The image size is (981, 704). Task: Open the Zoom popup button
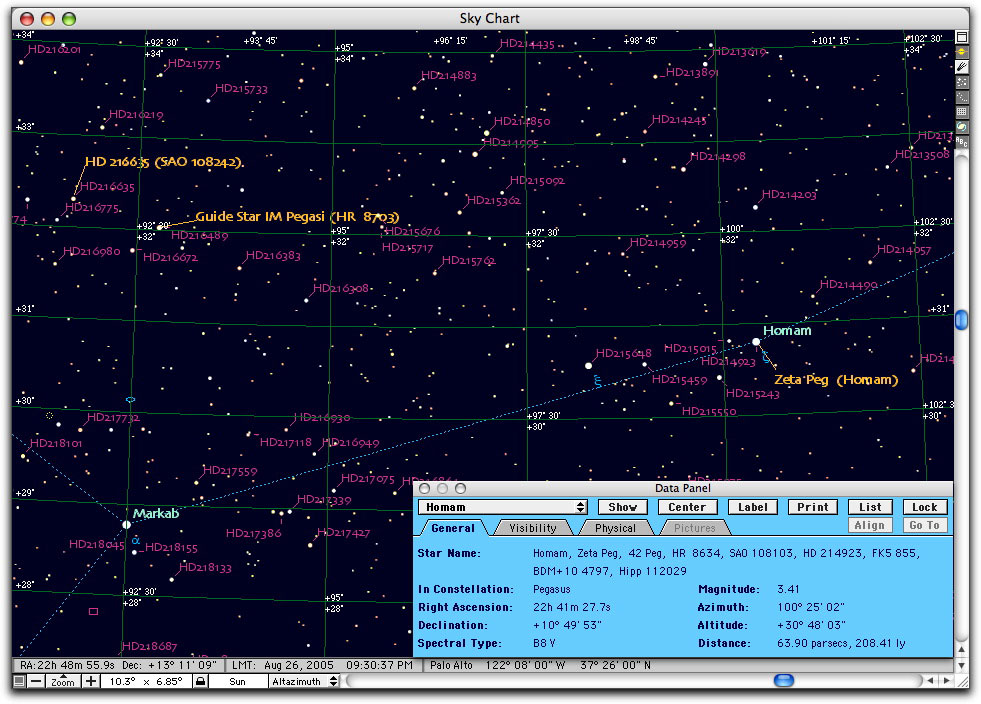coord(63,681)
